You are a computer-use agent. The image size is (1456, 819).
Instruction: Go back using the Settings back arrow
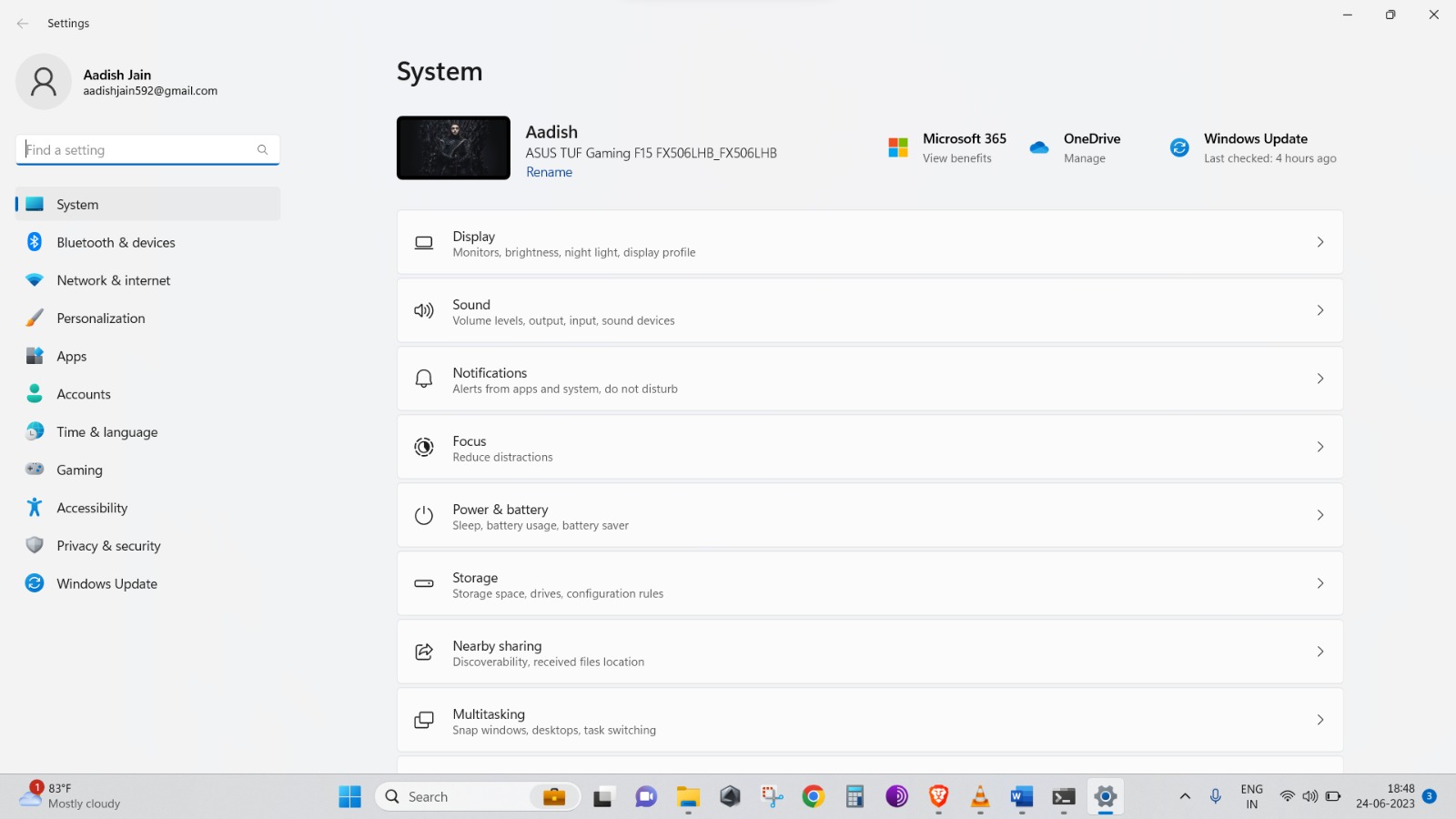pyautogui.click(x=23, y=24)
